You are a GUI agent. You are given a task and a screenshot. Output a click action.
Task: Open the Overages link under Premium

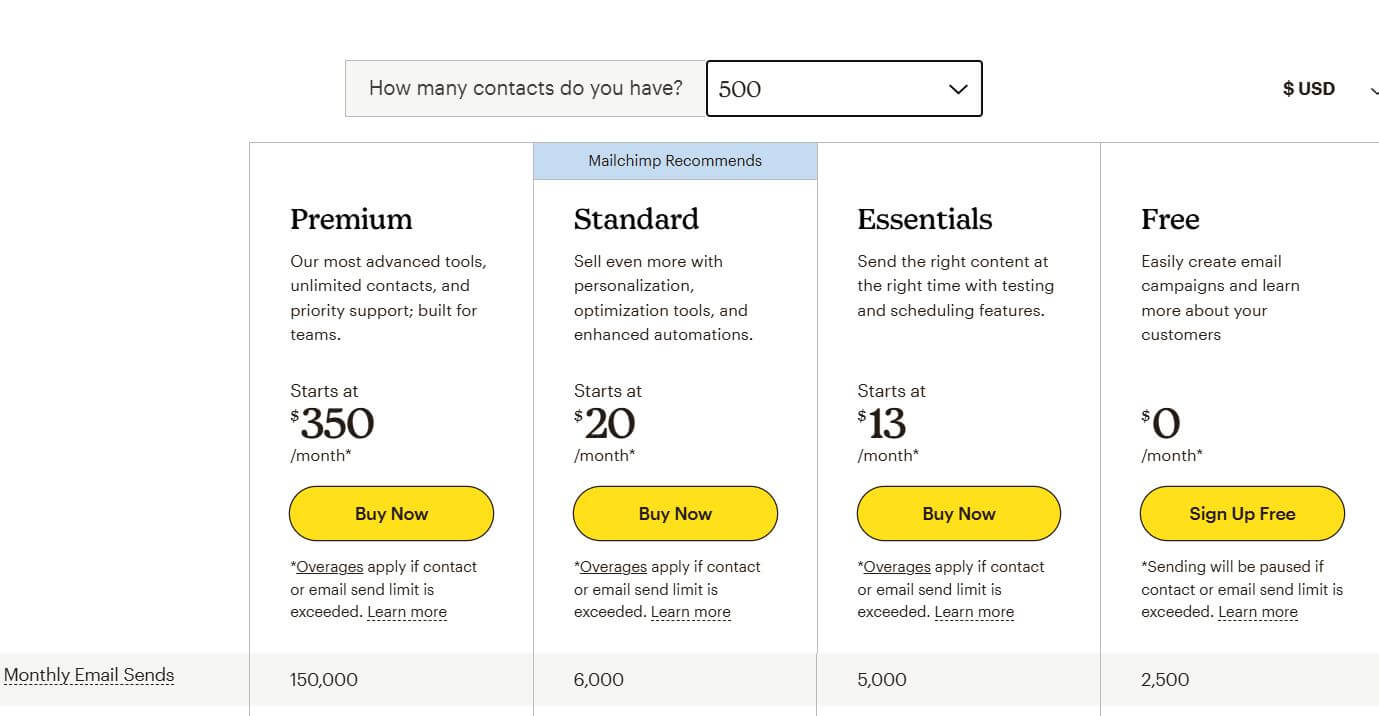(x=330, y=566)
